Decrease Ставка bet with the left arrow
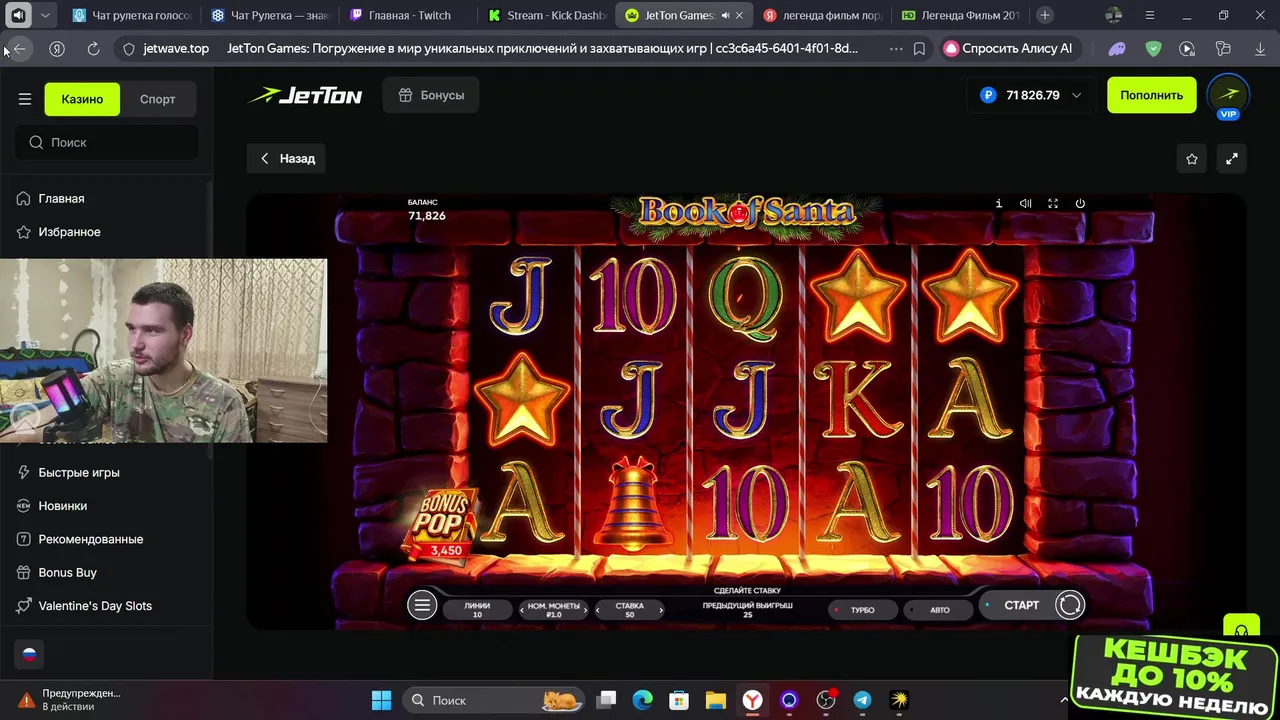1280x720 pixels. [599, 610]
